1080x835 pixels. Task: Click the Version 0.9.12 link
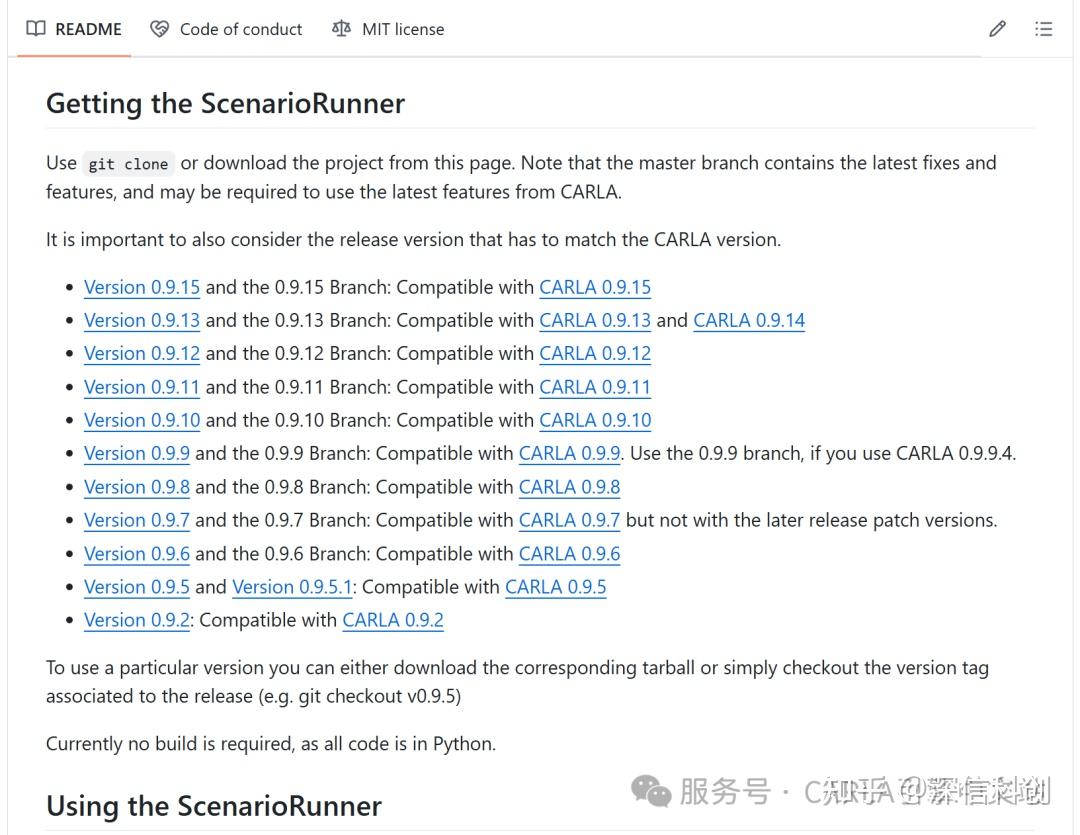point(142,353)
